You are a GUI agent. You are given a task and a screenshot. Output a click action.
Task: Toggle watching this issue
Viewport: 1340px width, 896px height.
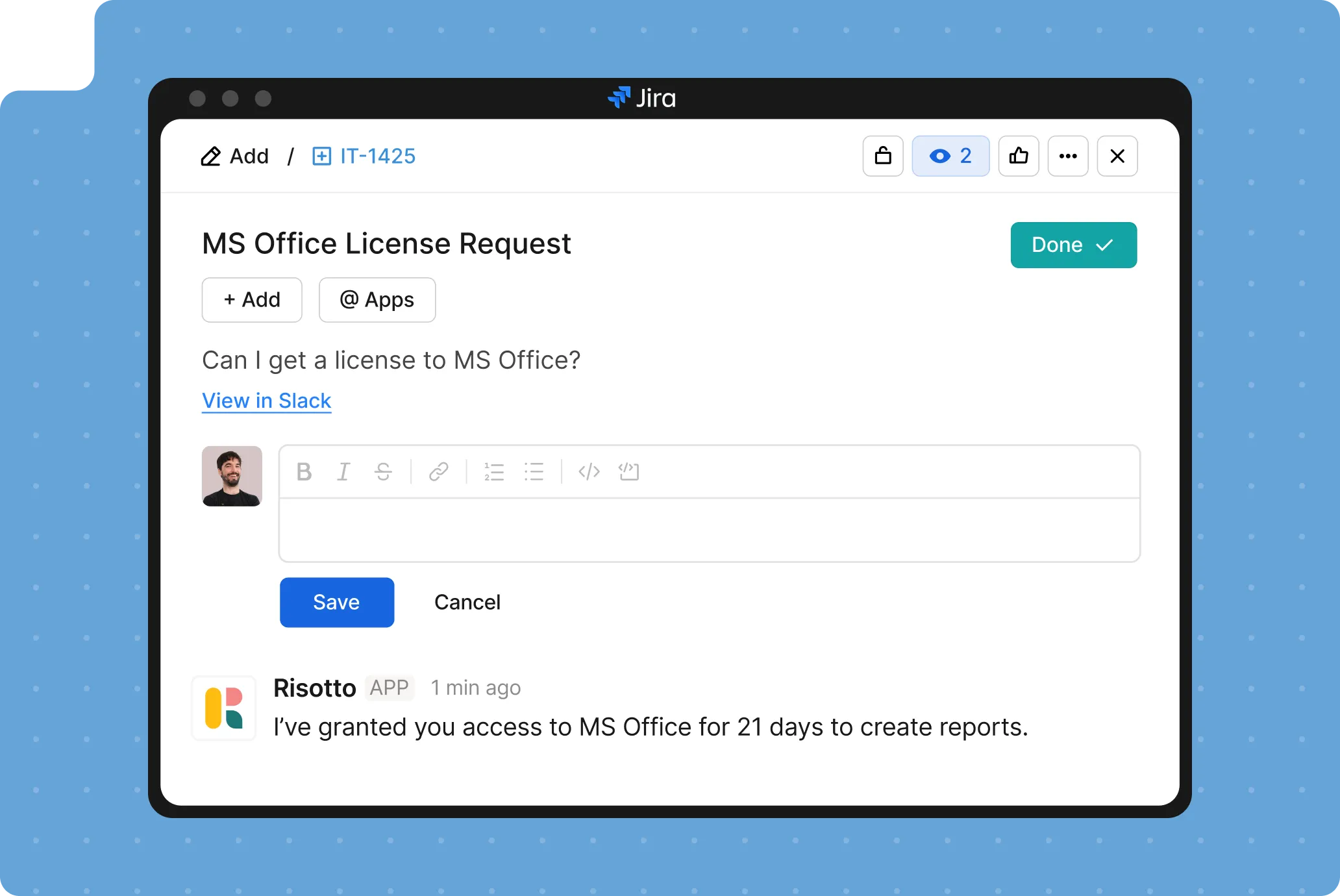[950, 156]
